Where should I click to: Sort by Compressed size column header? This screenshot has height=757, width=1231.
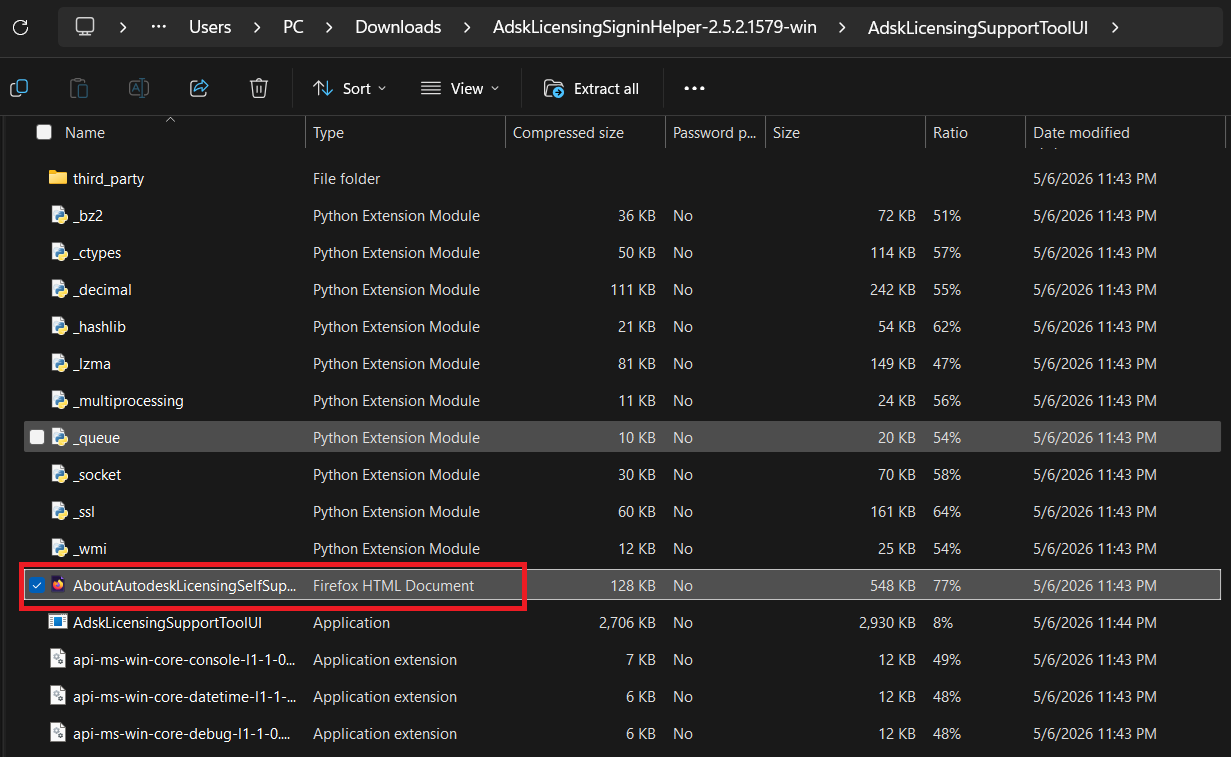(x=568, y=132)
